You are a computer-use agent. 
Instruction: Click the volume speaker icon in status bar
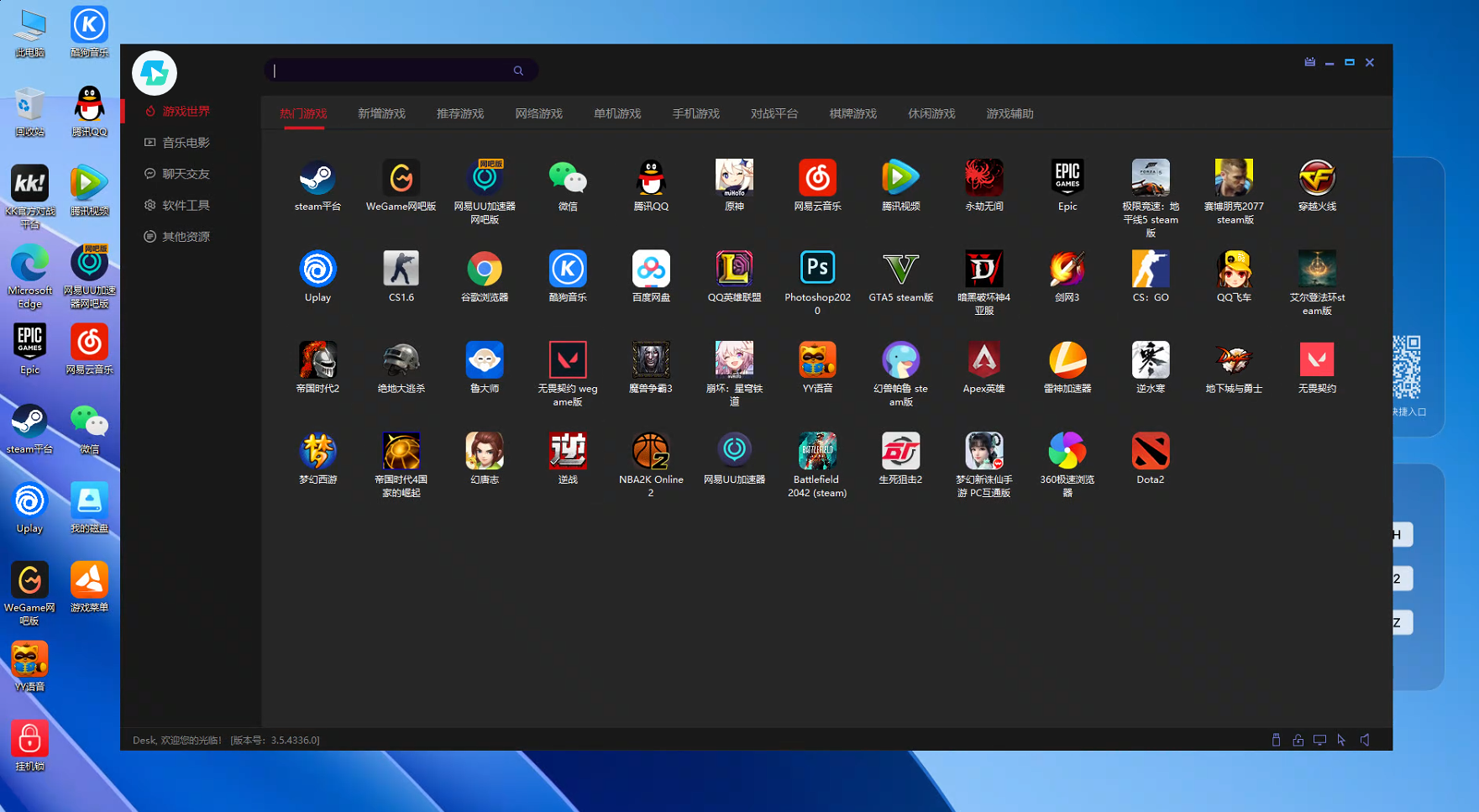tap(1365, 740)
